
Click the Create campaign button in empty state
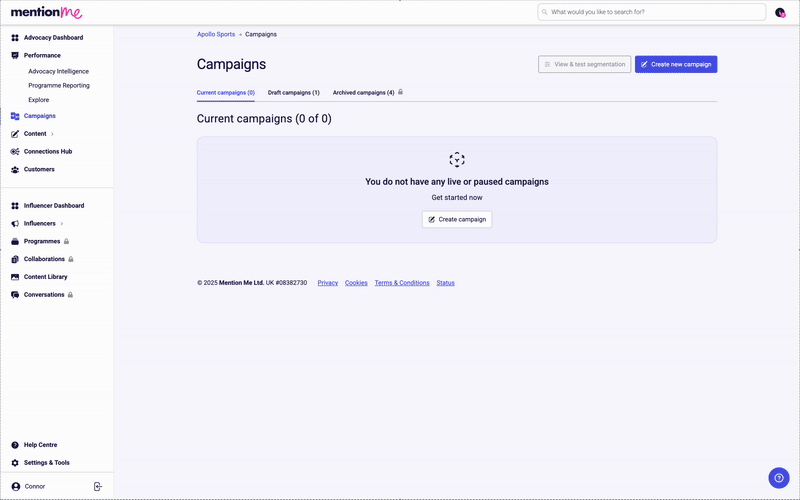tap(457, 219)
